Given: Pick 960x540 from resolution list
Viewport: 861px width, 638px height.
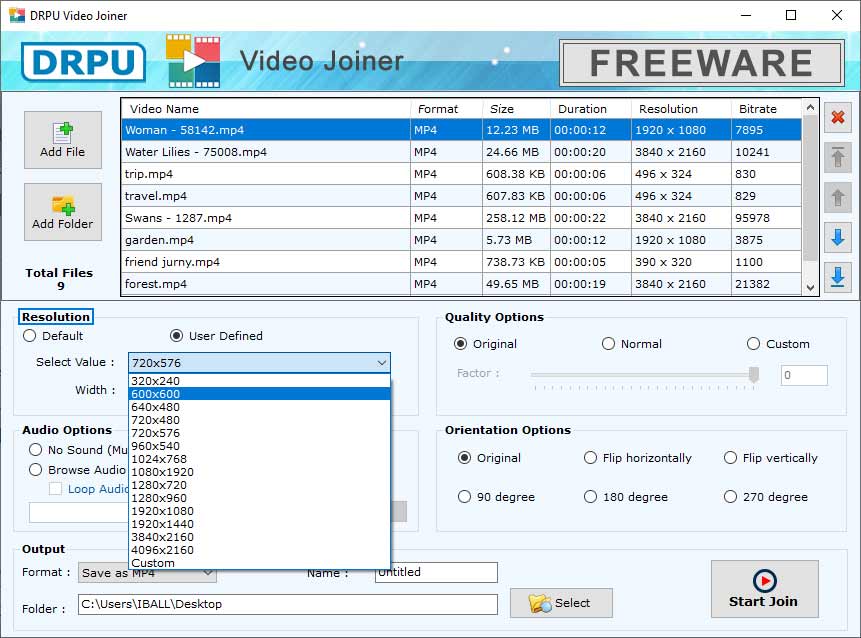Looking at the screenshot, I should [259, 446].
